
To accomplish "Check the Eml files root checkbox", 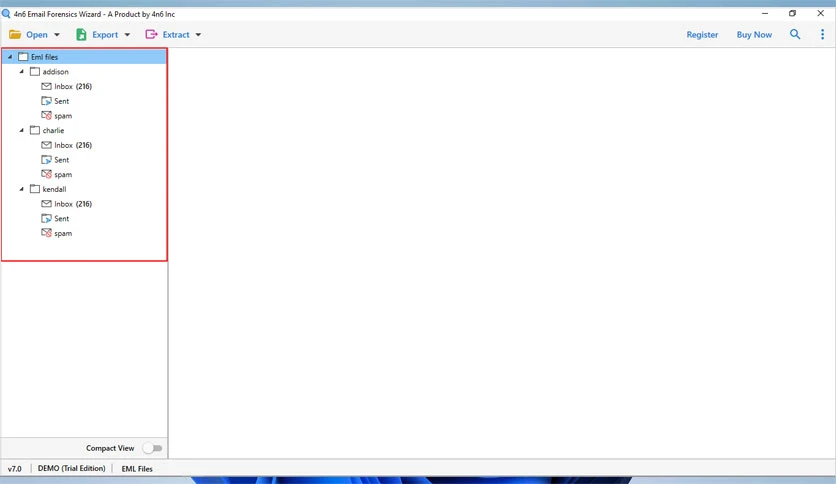I will [x=23, y=57].
